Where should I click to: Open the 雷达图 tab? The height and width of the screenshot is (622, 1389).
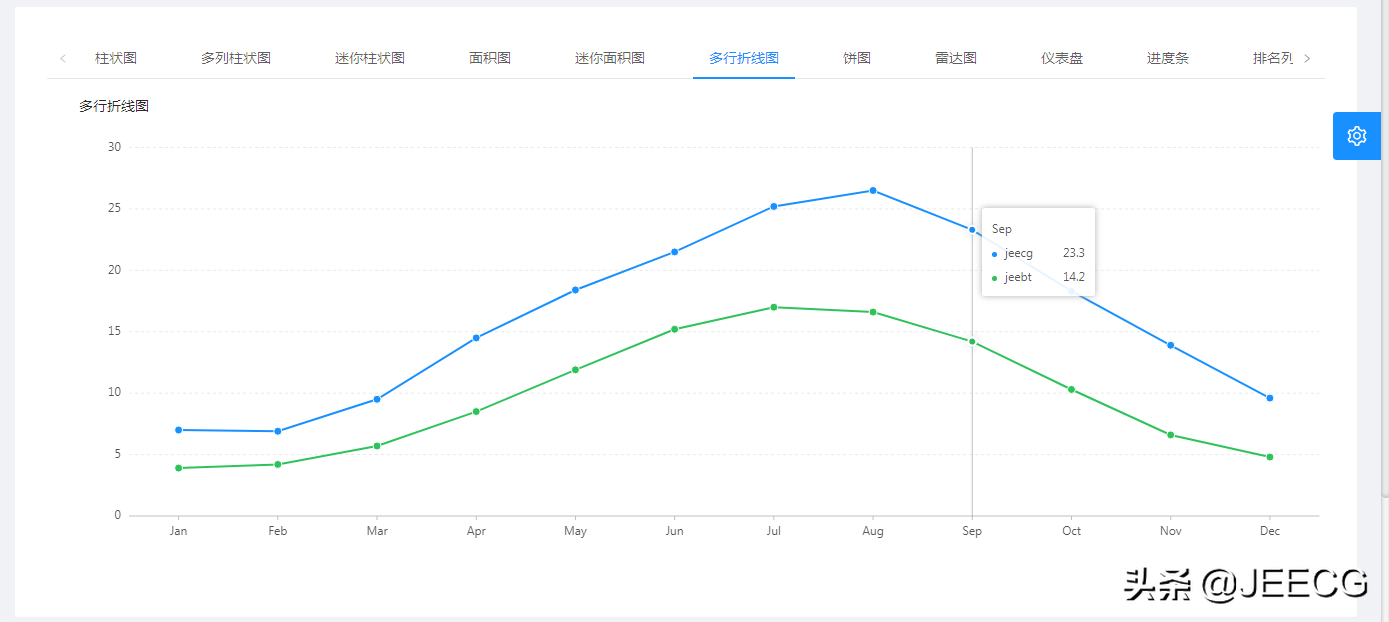(x=956, y=58)
